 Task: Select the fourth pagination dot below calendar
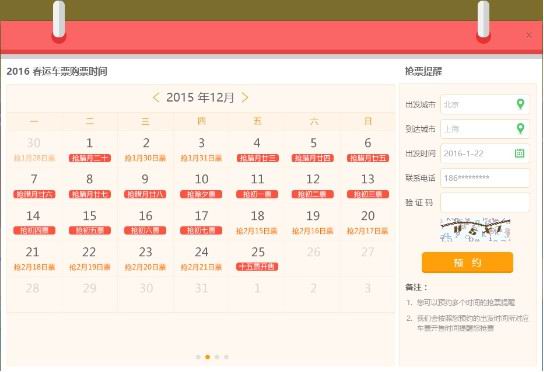tap(226, 357)
